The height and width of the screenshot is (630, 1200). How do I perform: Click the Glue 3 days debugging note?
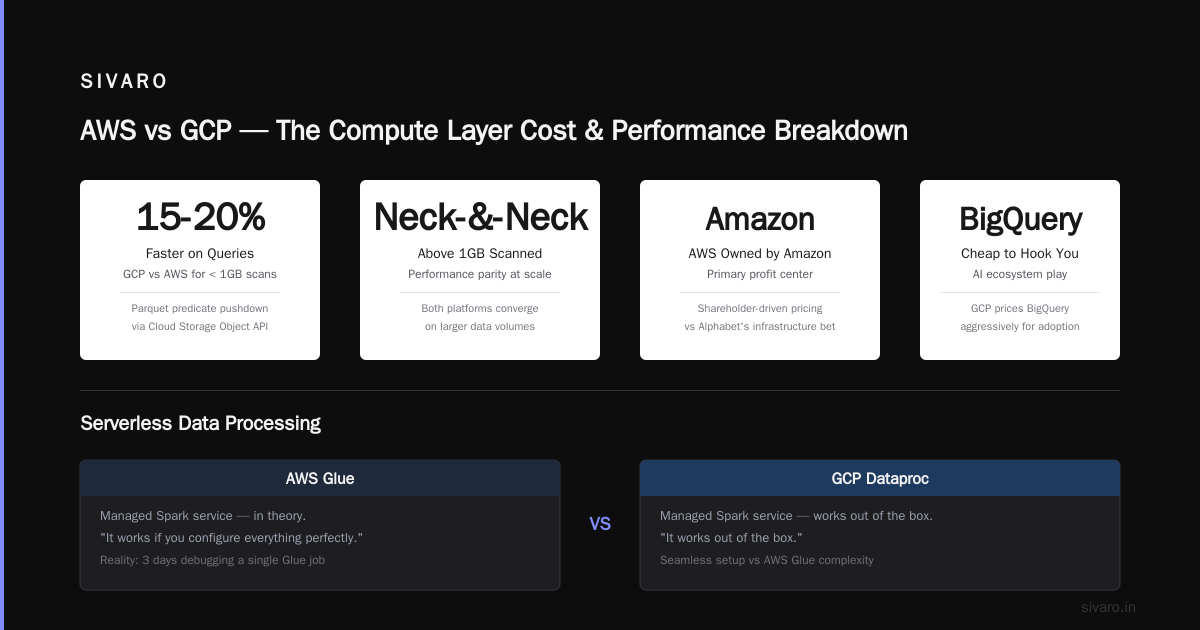point(212,560)
